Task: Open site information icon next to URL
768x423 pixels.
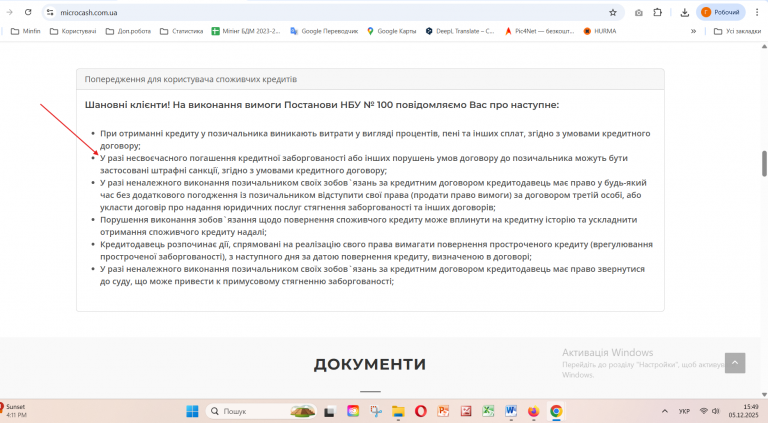Action: 50,12
